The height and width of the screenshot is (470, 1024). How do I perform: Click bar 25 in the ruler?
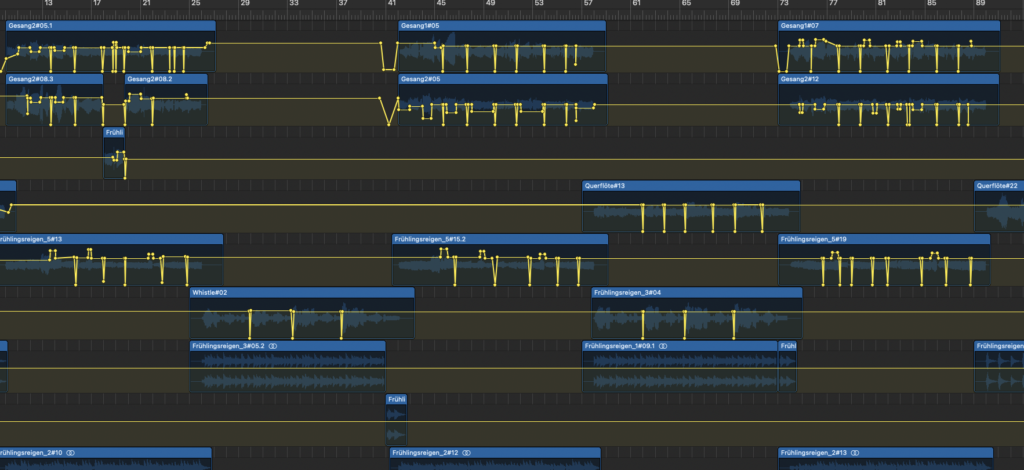(196, 3)
